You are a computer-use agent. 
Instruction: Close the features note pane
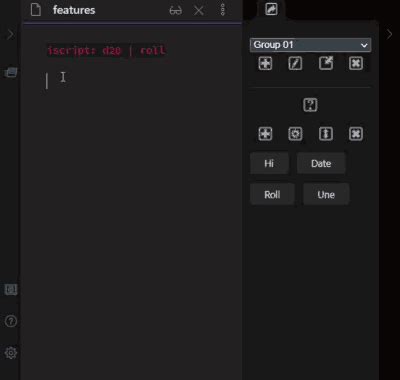coord(199,11)
